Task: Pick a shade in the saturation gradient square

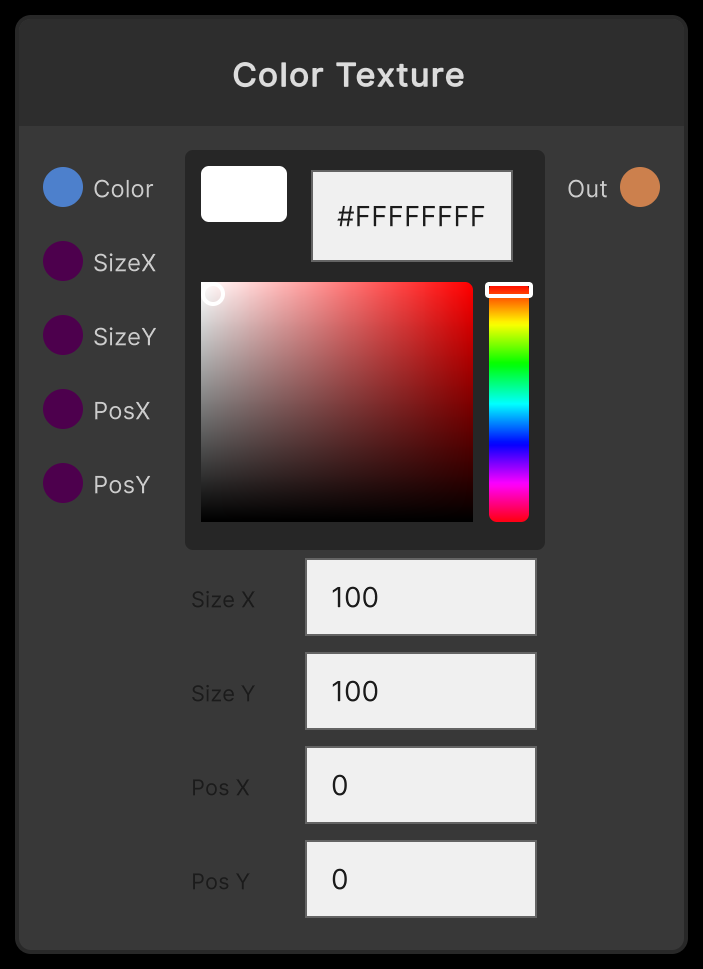Action: [336, 400]
